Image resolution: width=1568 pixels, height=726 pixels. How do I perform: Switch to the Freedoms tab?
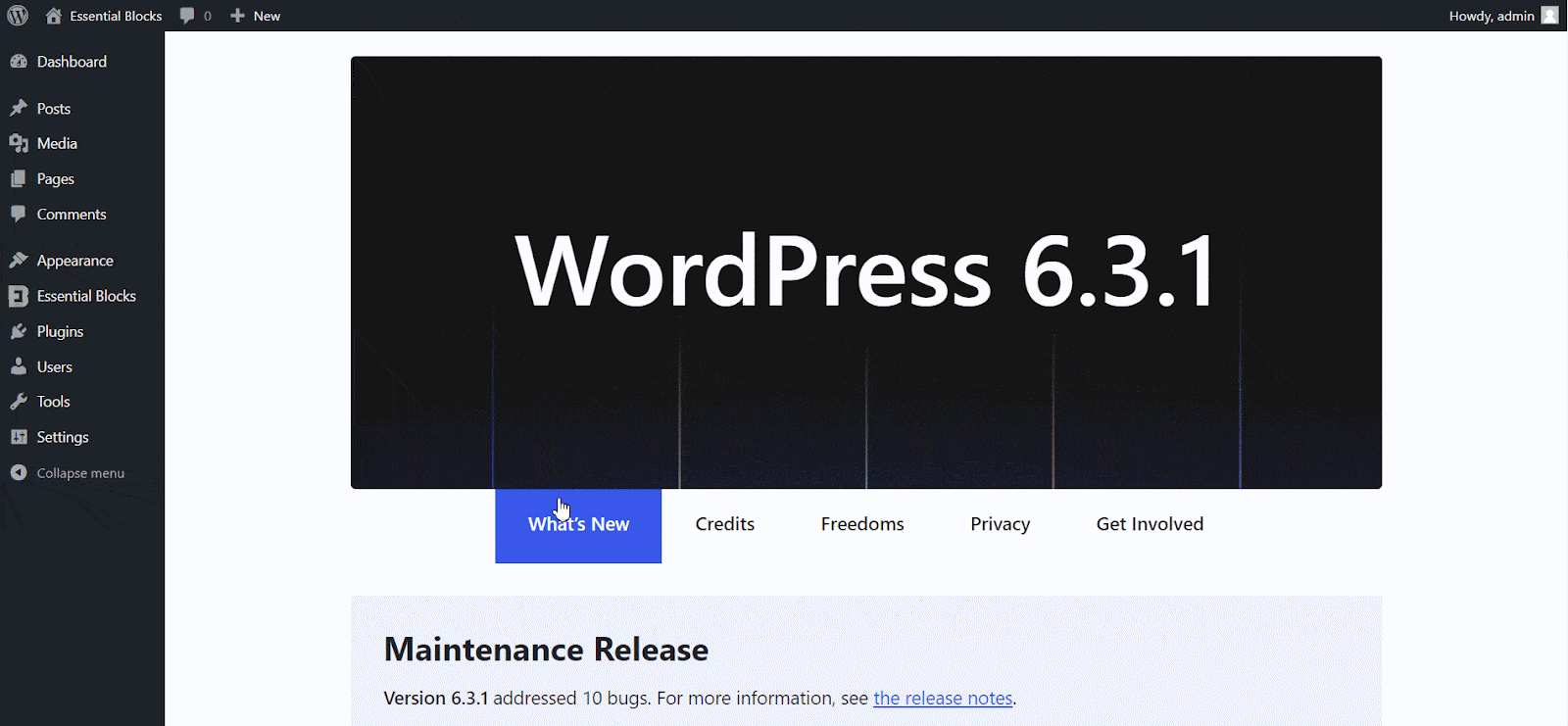click(x=862, y=525)
